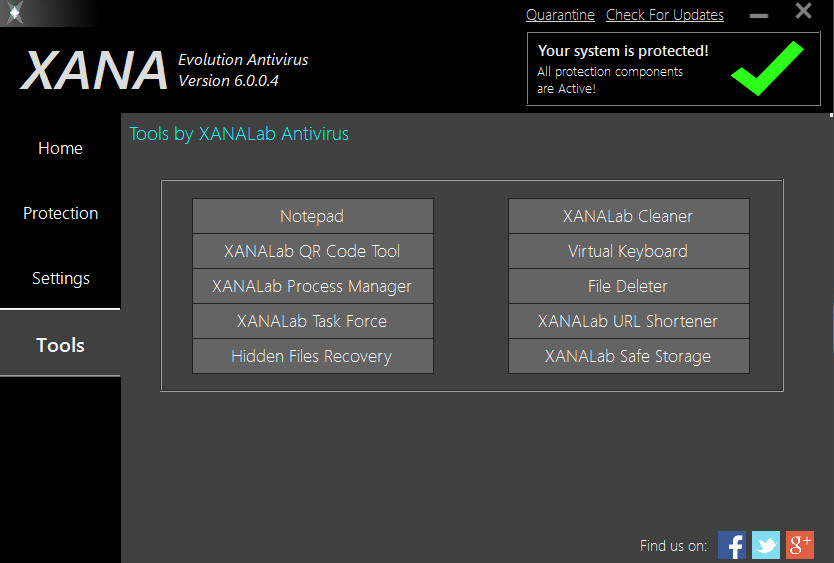This screenshot has height=563, width=834.
Task: Start XANALab Process Manager
Action: click(313, 286)
